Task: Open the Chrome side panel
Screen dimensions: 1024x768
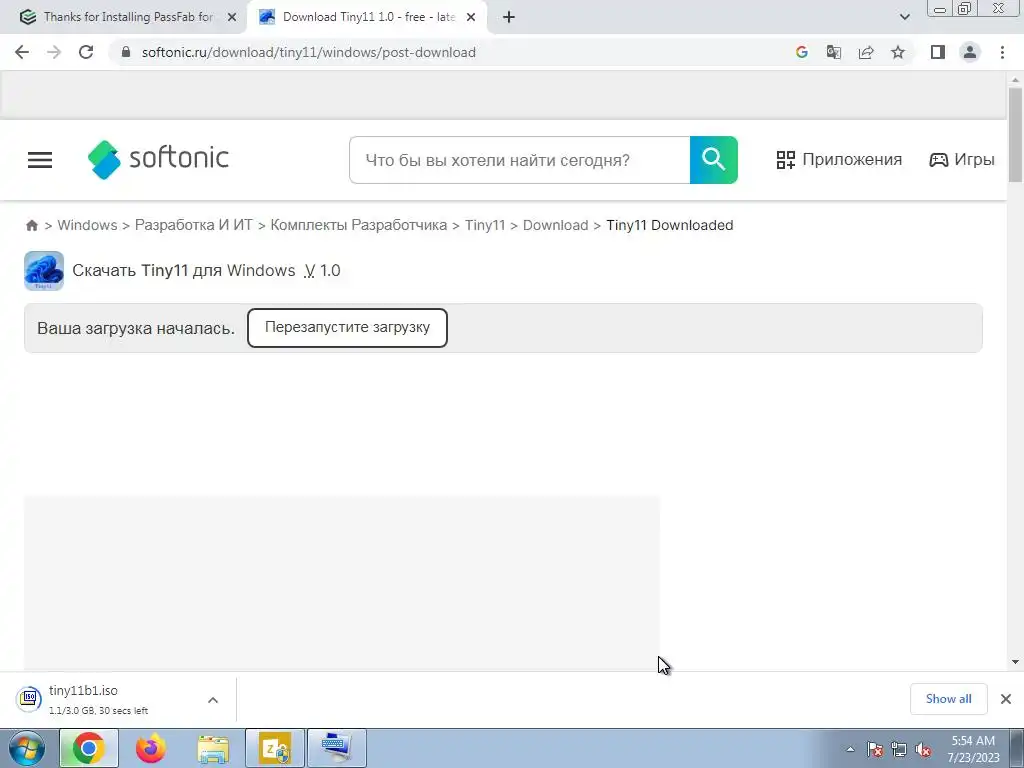Action: point(938,52)
